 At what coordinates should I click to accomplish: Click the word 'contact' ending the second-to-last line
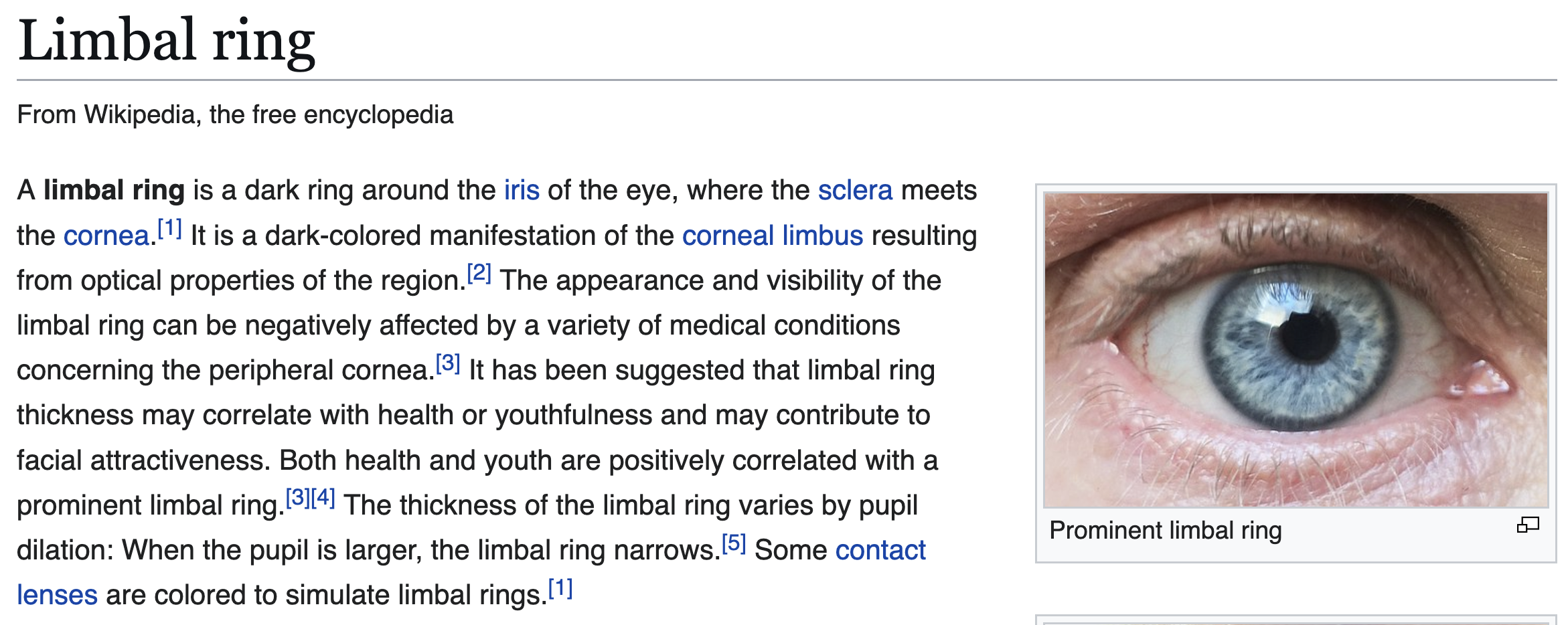(880, 550)
